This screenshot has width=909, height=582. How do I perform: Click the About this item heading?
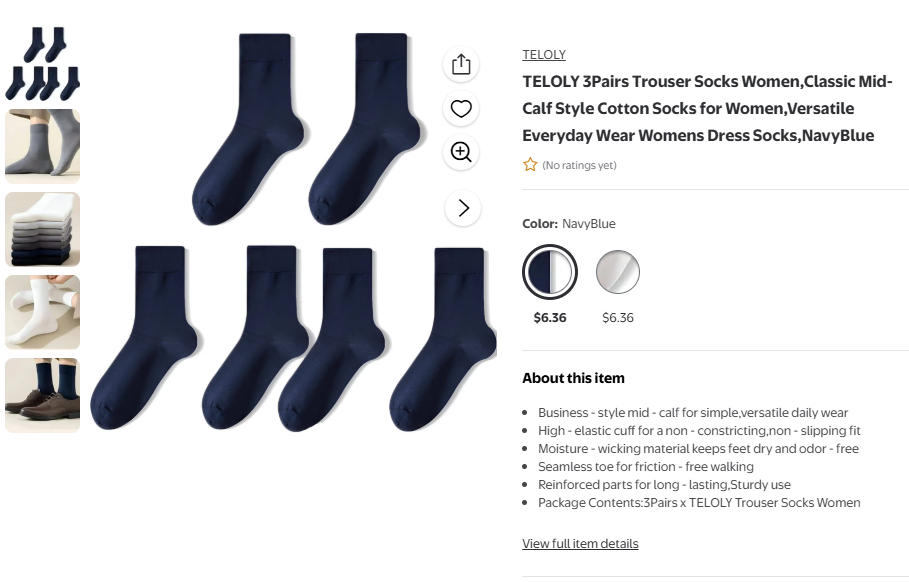point(573,378)
